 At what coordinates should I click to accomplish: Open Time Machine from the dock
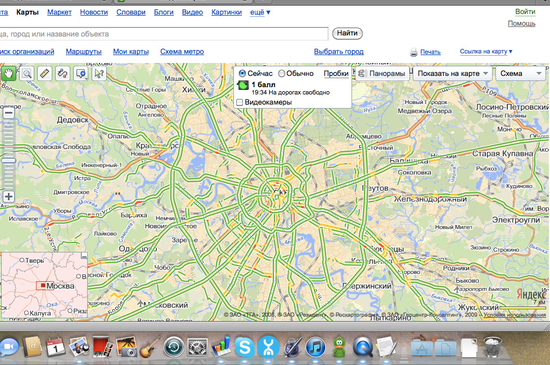174,347
